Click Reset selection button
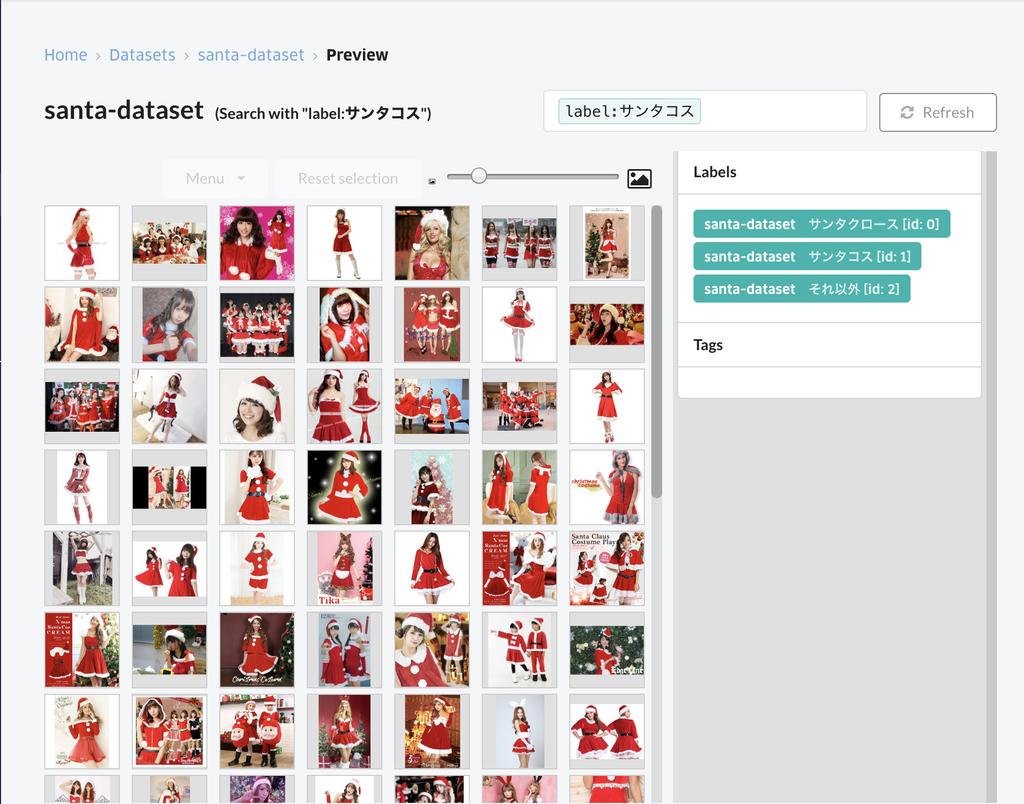Screen dimensions: 1024x804 [347, 178]
